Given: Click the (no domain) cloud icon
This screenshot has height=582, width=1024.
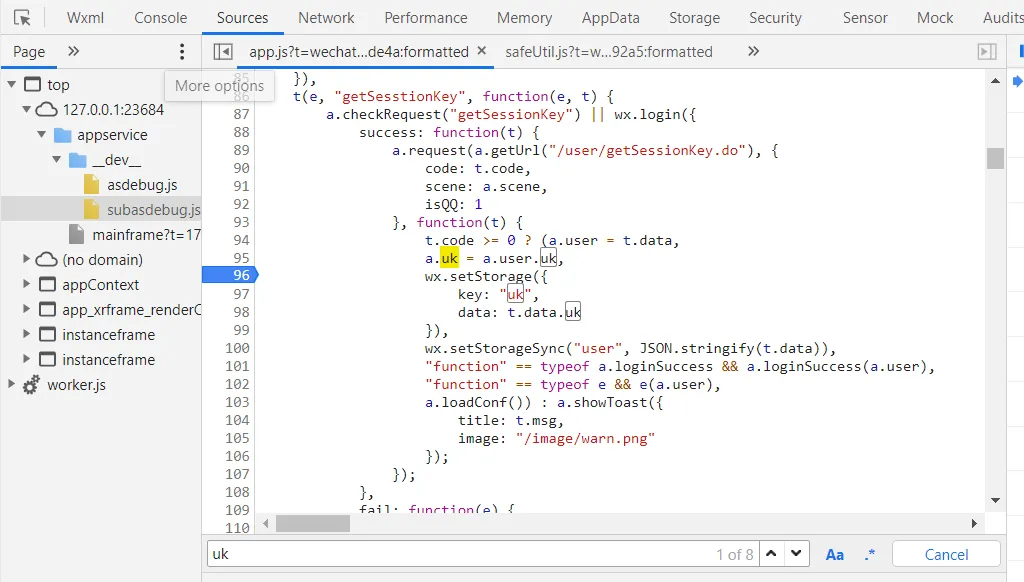Looking at the screenshot, I should [x=46, y=259].
